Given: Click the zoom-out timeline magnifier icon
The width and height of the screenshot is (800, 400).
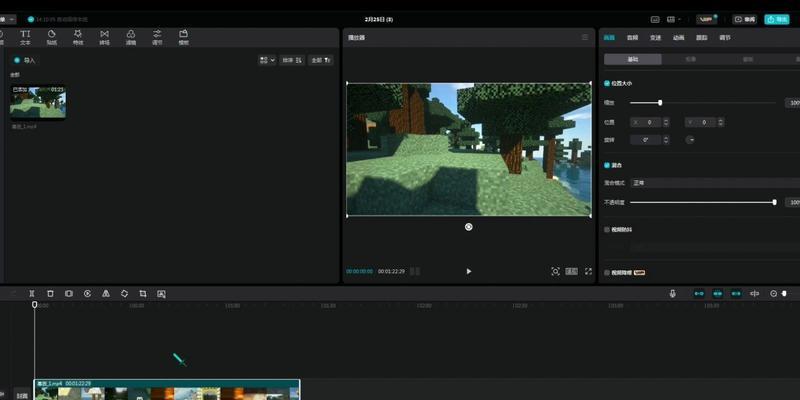Looking at the screenshot, I should pyautogui.click(x=773, y=293).
